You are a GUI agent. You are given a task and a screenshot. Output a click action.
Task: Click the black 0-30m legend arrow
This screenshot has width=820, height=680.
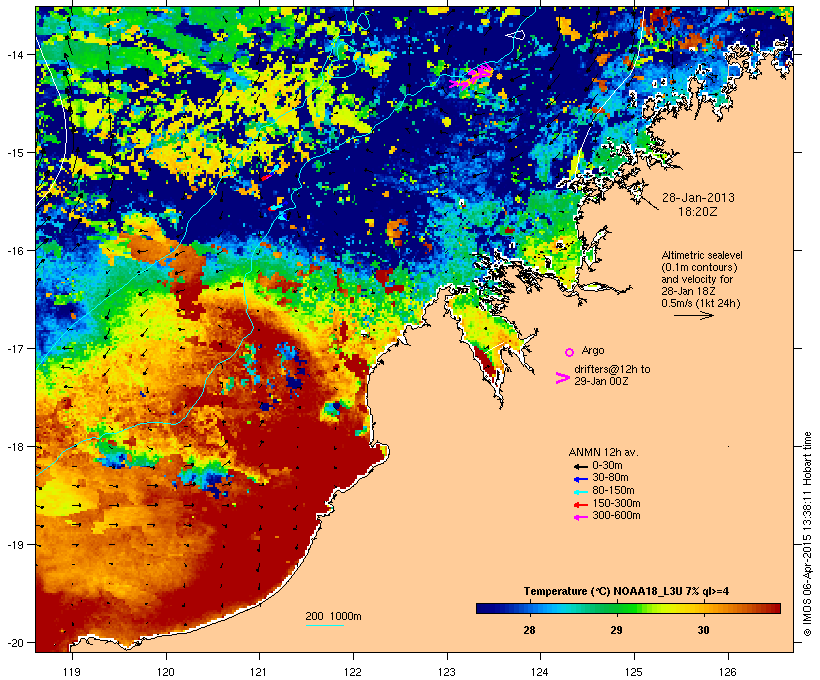pyautogui.click(x=580, y=467)
